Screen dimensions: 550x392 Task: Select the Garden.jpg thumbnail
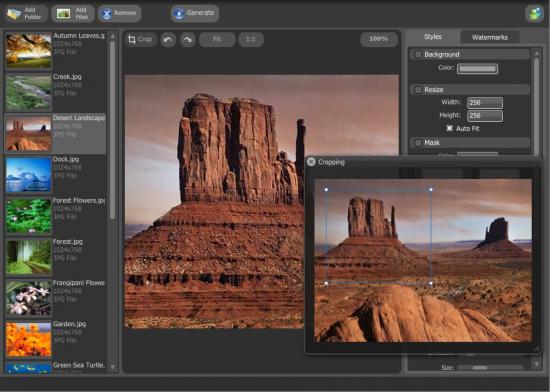[28, 339]
